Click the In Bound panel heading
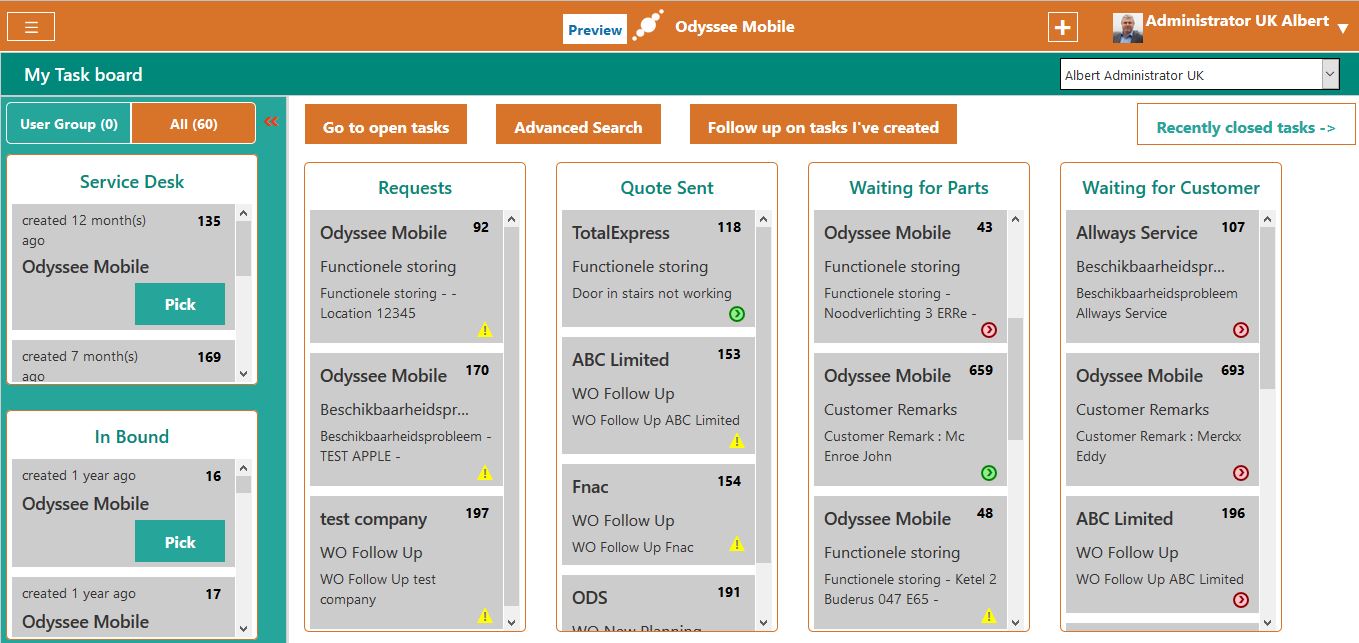Screen dimensions: 1359x643 point(132,437)
